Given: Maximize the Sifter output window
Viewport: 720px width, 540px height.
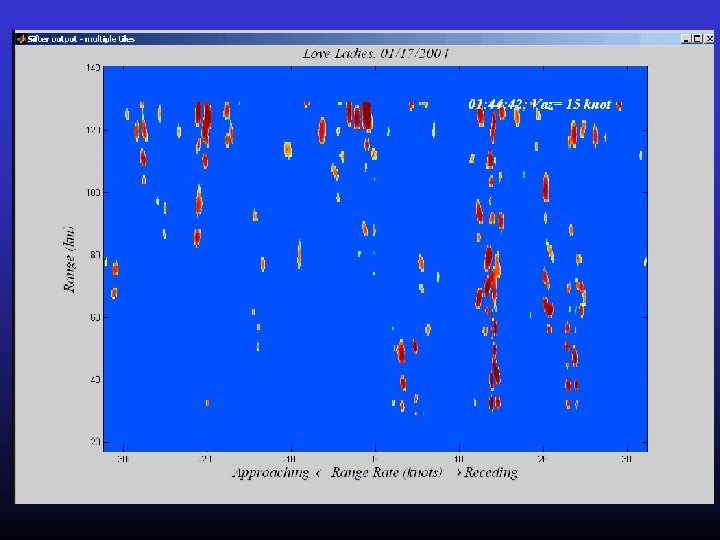Looking at the screenshot, I should (x=697, y=39).
